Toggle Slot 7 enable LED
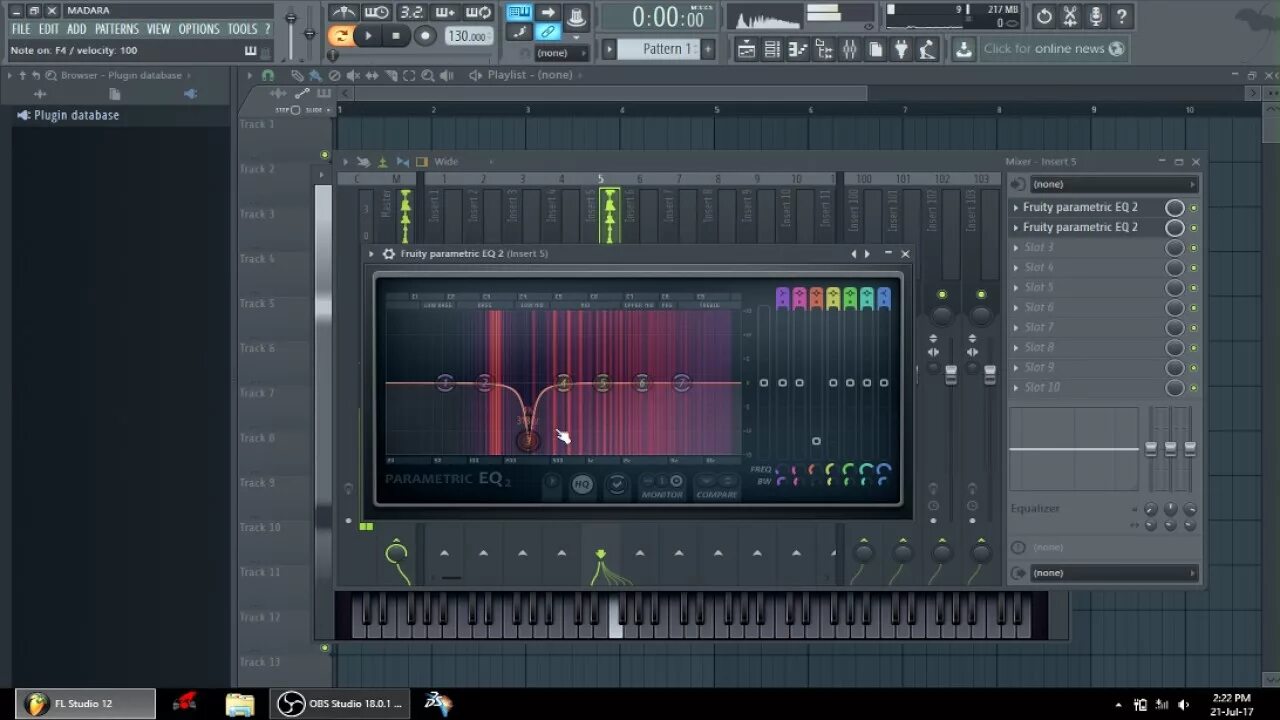 pos(1193,328)
